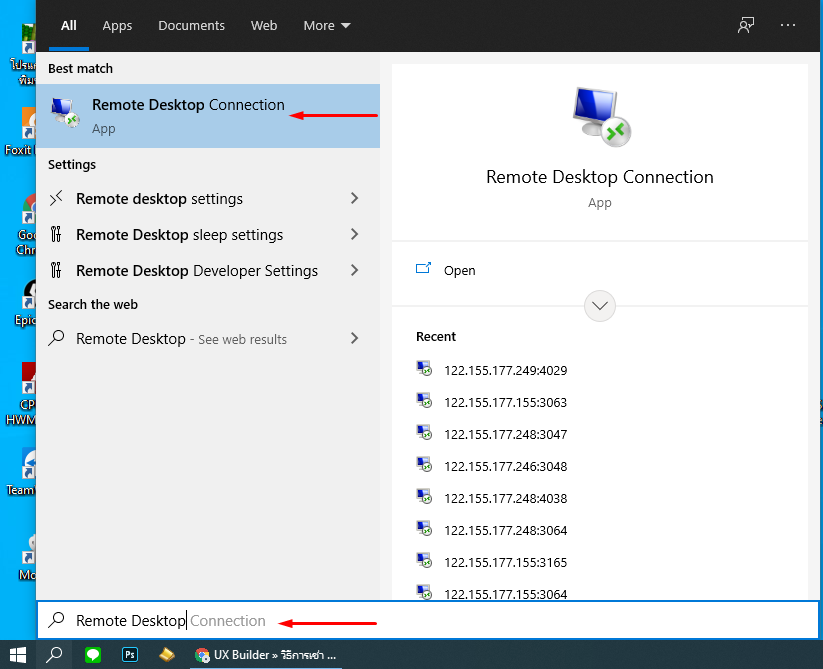The height and width of the screenshot is (669, 823).
Task: Expand Remote desktop settings chevron
Action: (x=355, y=198)
